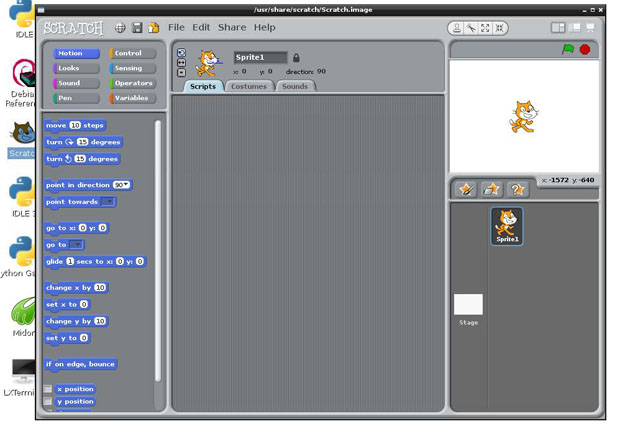Click the Scratch logo

click(x=74, y=28)
